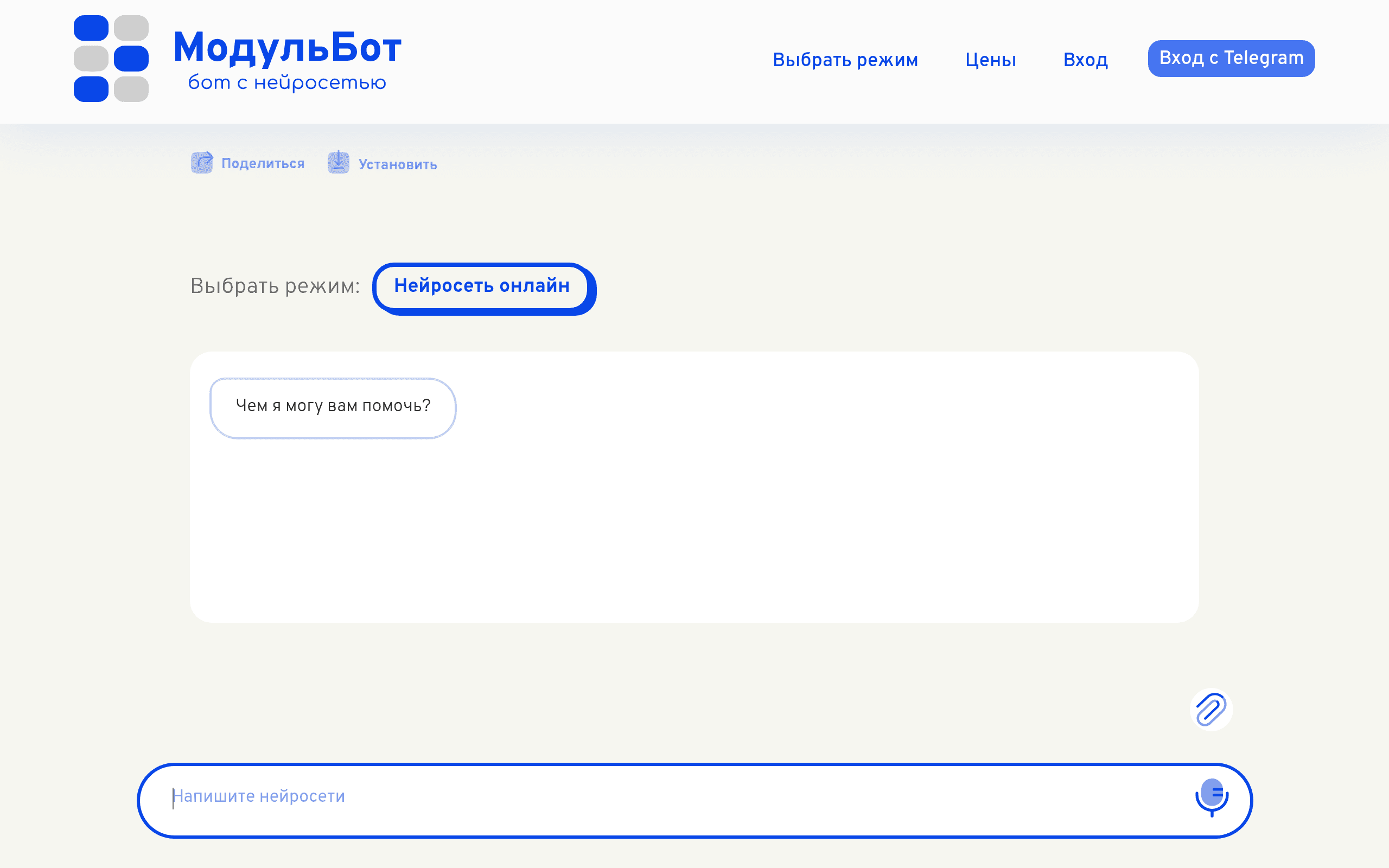The height and width of the screenshot is (868, 1389).
Task: Open Выбрать режим in top navigation
Action: 845,60
